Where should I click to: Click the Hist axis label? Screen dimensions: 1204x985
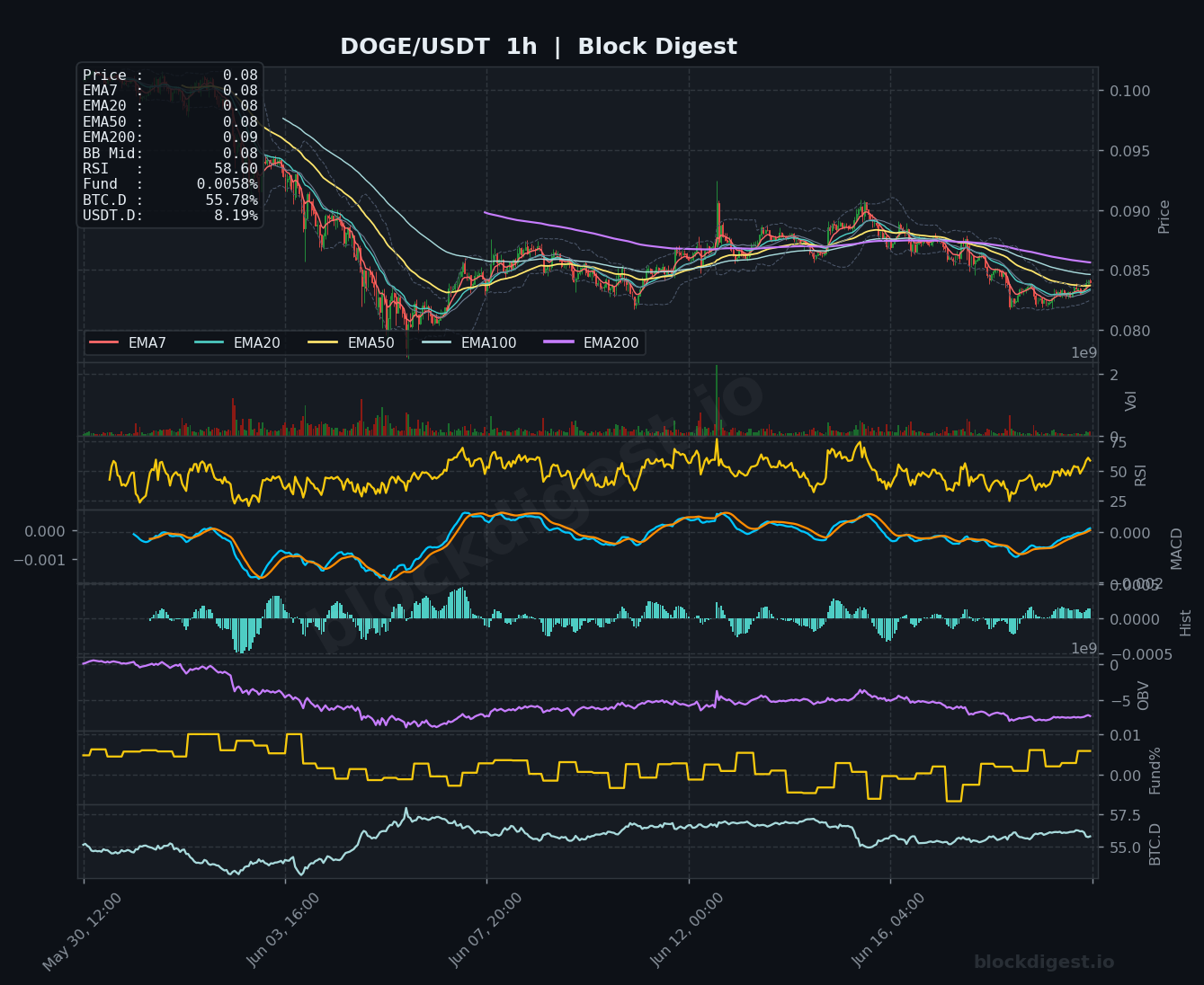[1186, 622]
